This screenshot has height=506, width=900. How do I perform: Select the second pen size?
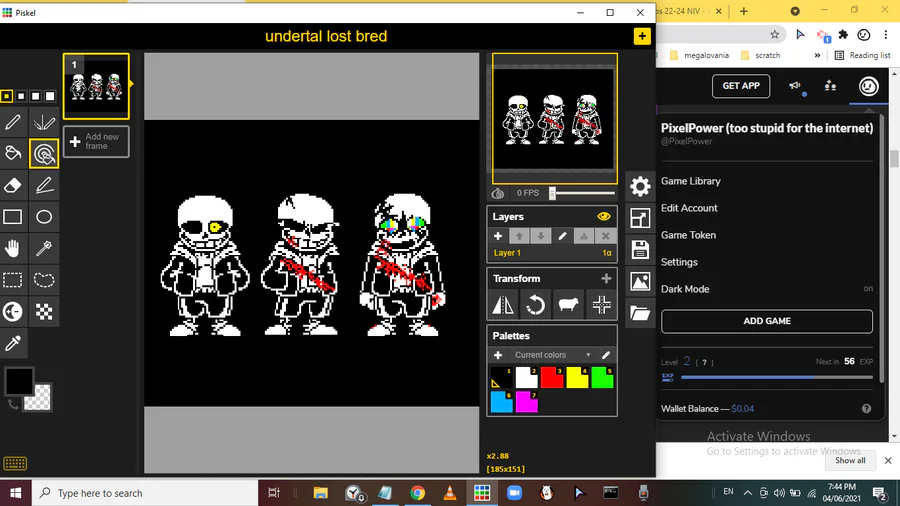tap(21, 96)
